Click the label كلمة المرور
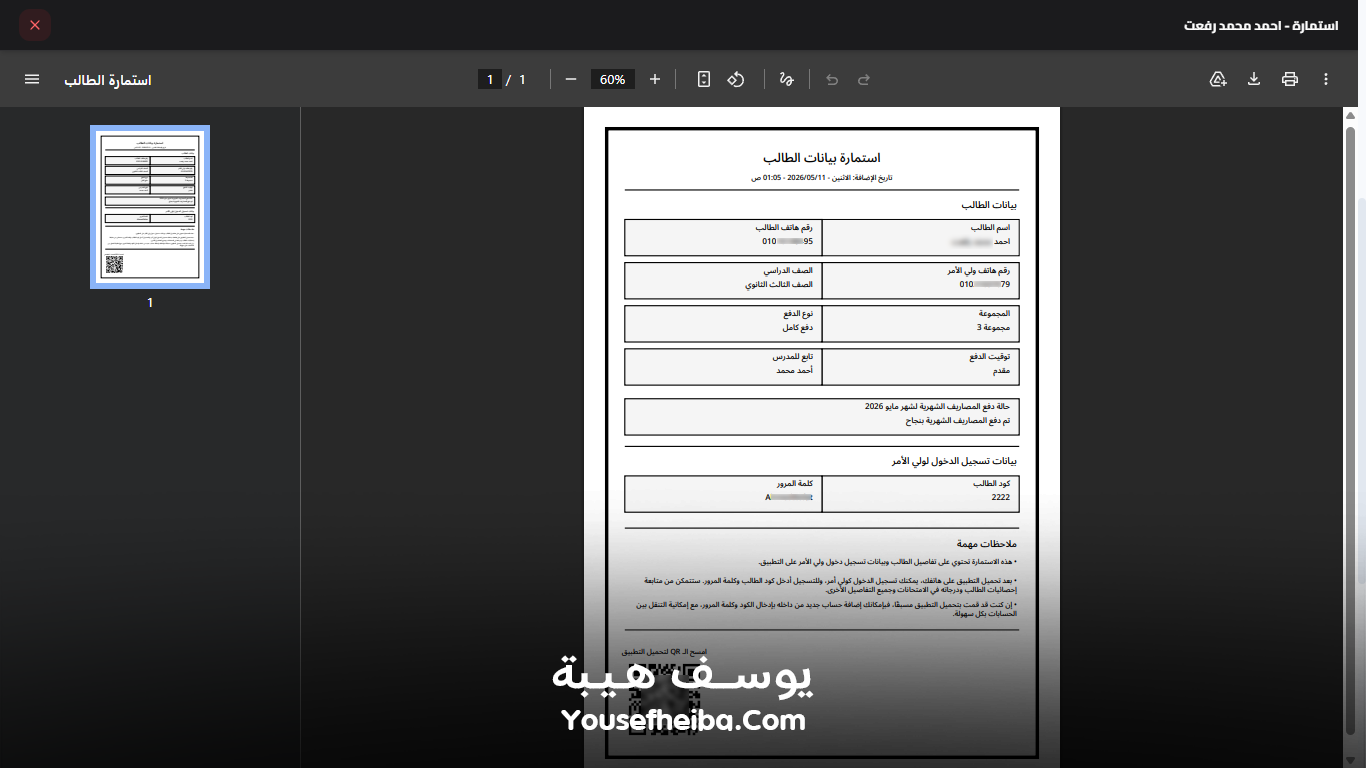1366x768 pixels. [x=794, y=484]
